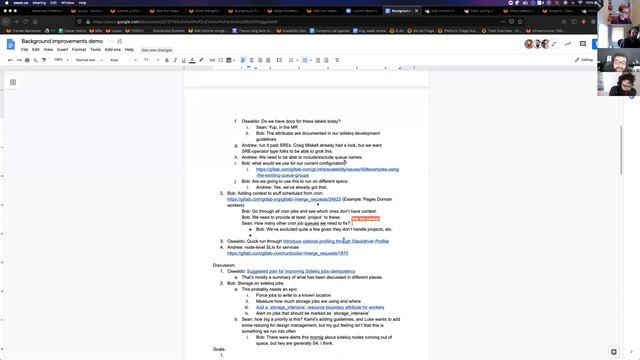Screen dimensions: 640x360
Task: Open the storage_intensive resource boundary link
Action: (320, 307)
